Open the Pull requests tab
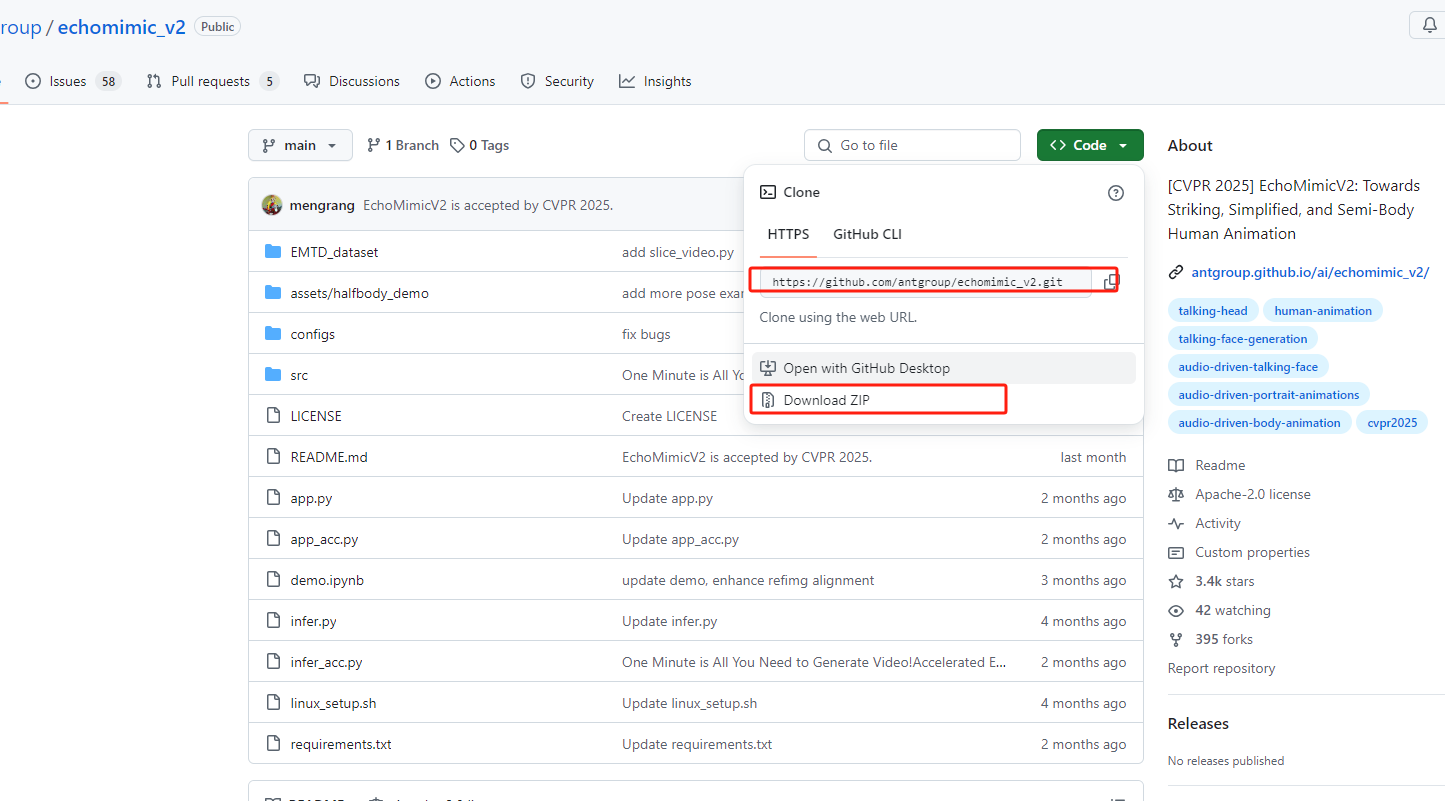 click(212, 81)
